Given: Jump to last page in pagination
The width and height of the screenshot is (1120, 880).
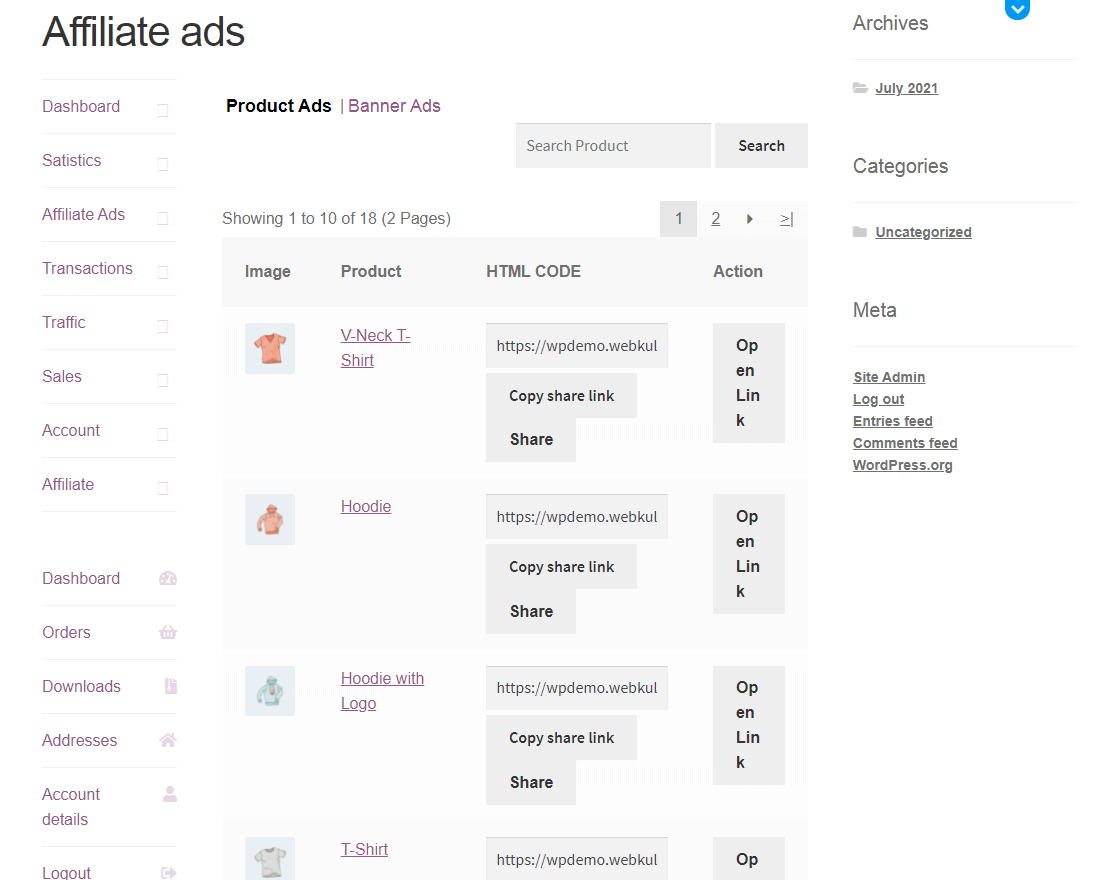Looking at the screenshot, I should (x=787, y=219).
